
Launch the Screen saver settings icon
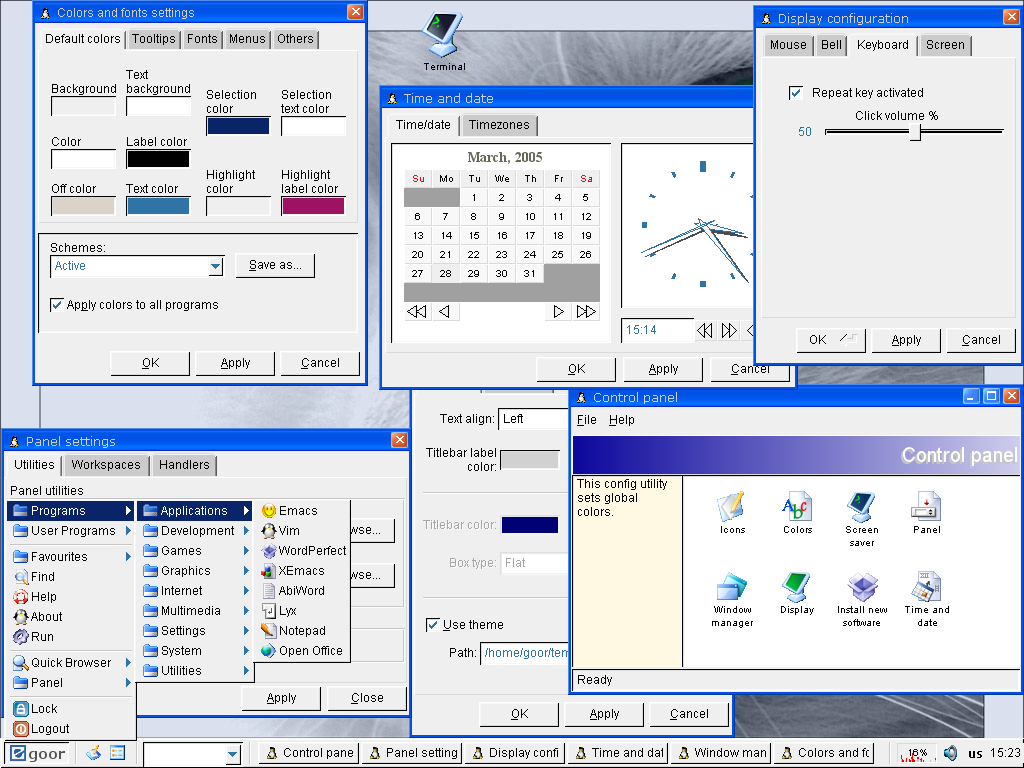861,507
